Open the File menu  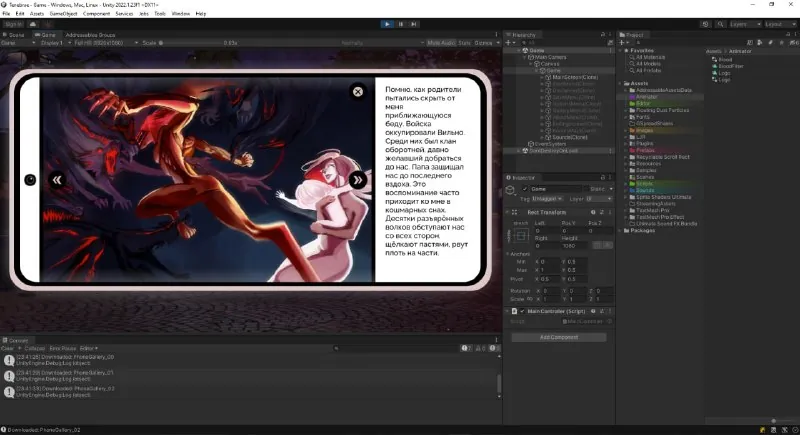[x=6, y=14]
